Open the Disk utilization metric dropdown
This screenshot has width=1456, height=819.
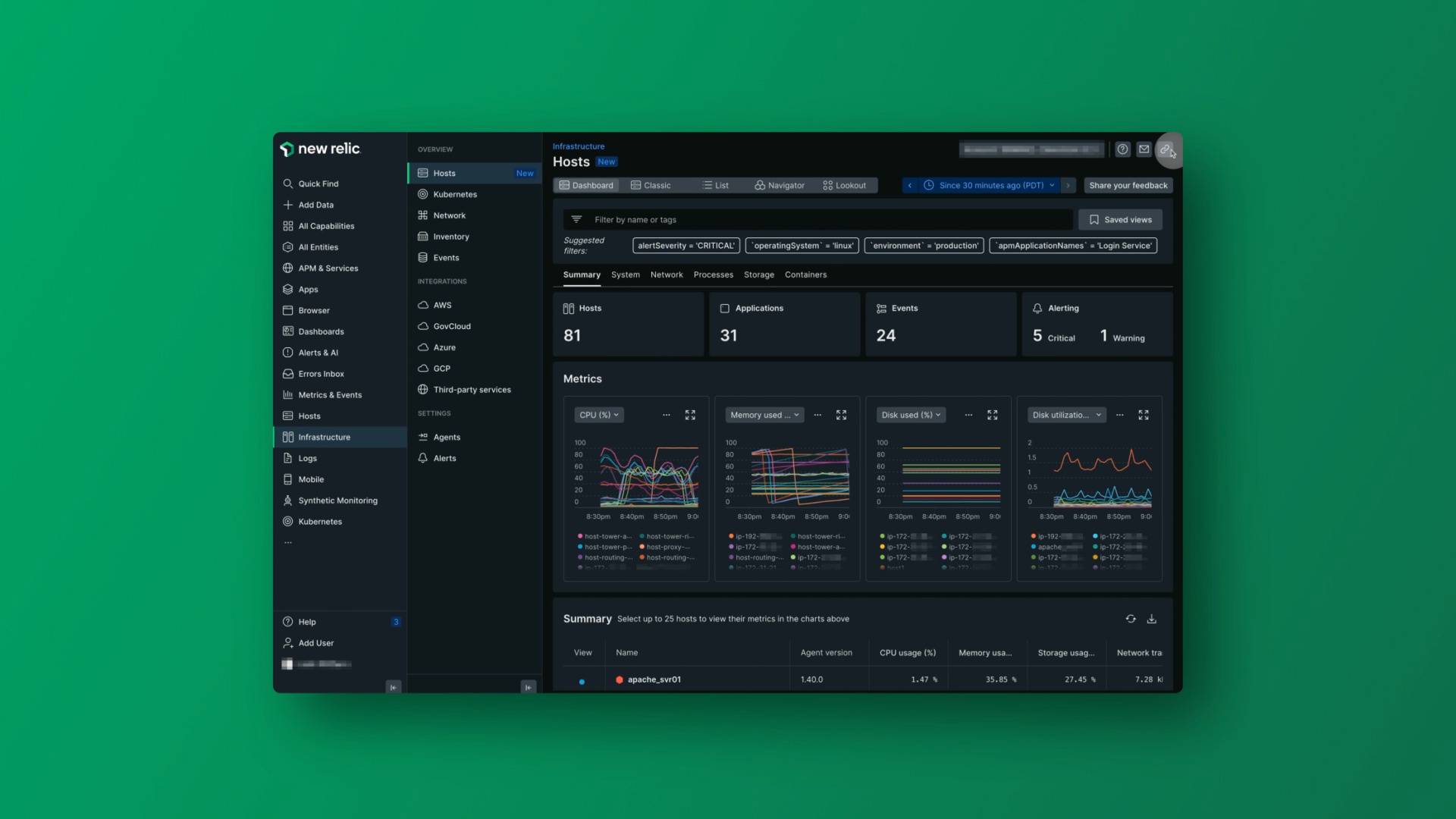1066,416
